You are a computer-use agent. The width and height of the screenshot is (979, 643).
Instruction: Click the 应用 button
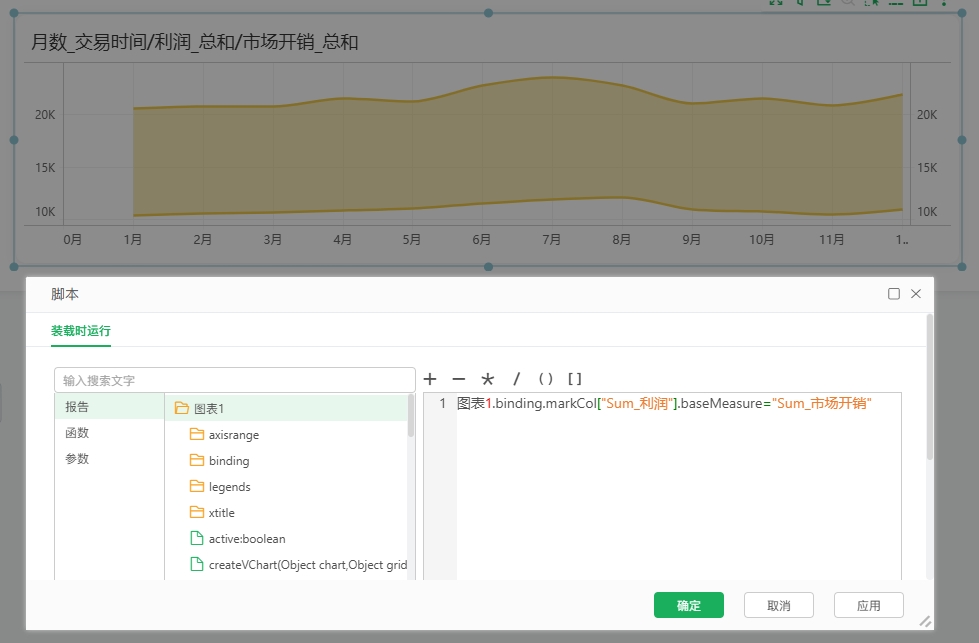click(x=868, y=605)
